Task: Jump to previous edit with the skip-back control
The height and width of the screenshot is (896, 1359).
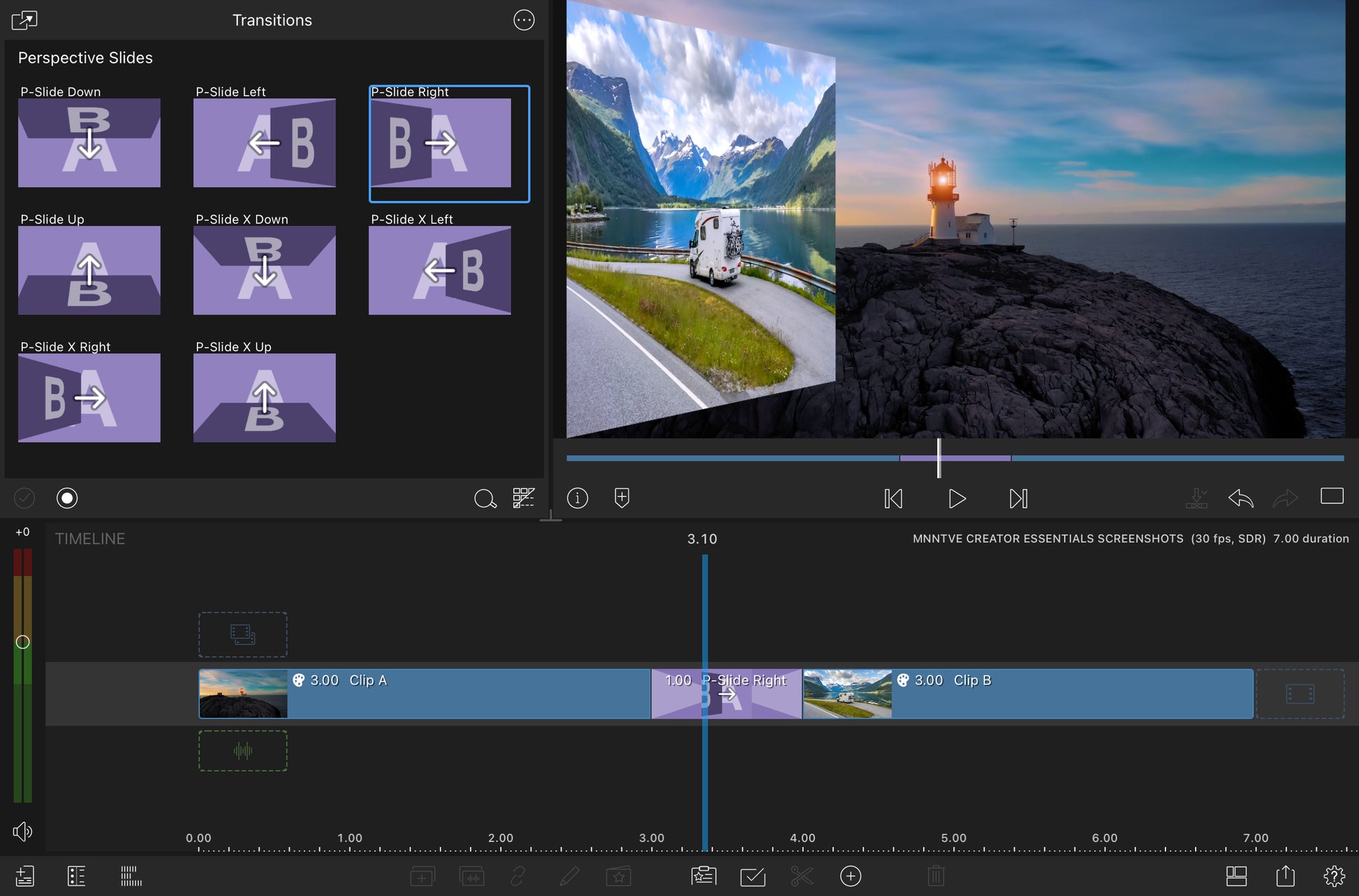Action: 893,499
